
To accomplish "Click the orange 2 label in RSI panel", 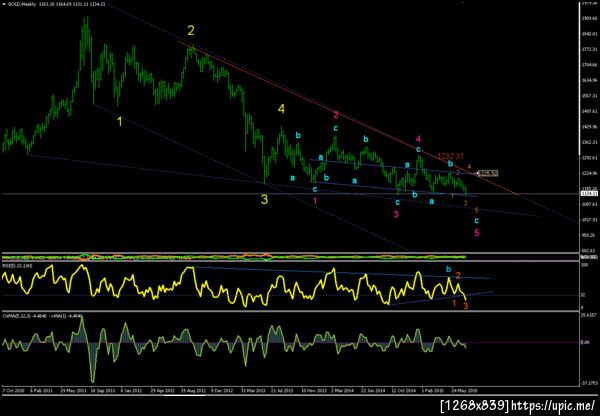I will (x=458, y=275).
